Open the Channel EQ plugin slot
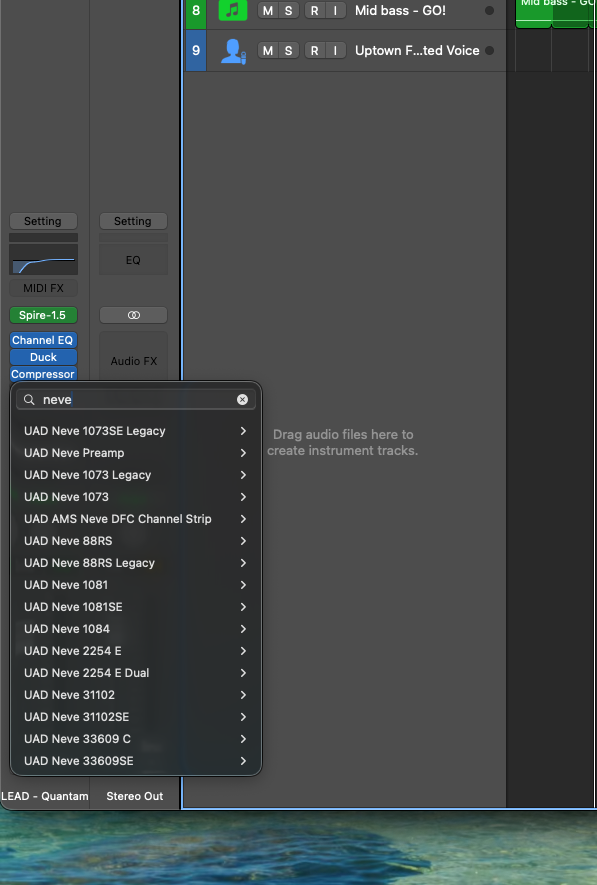Viewport: 597px width, 885px height. tap(43, 340)
